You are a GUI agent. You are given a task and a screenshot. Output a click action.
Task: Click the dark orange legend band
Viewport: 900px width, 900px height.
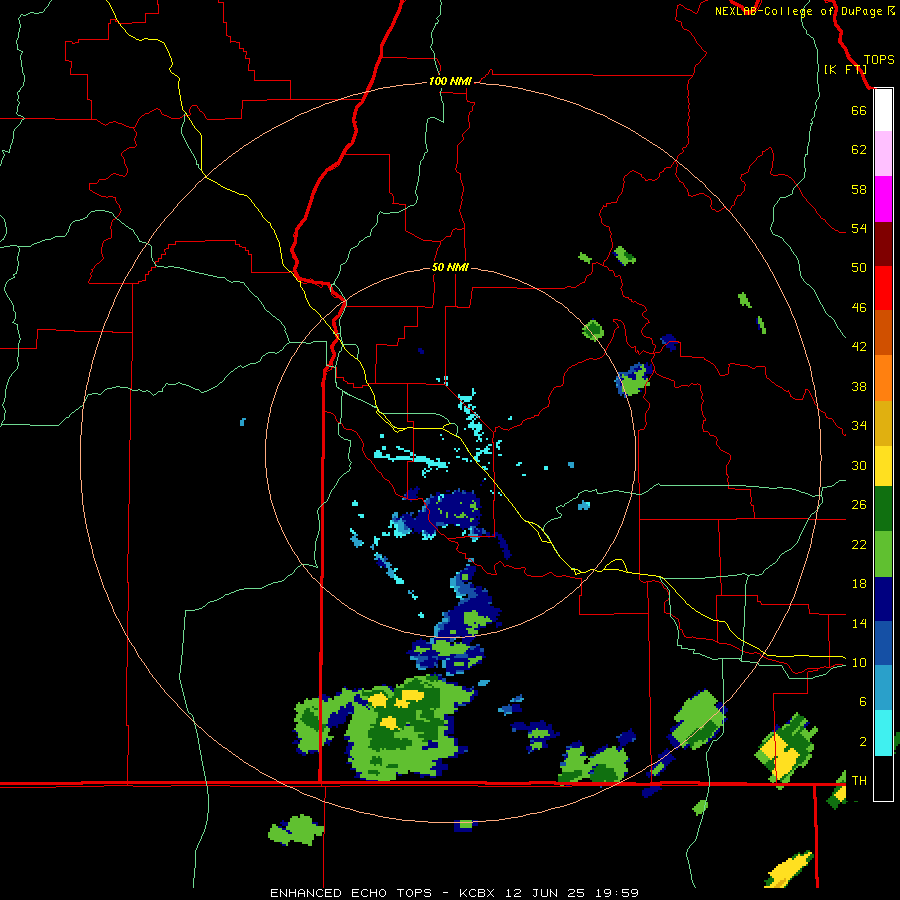pyautogui.click(x=883, y=332)
